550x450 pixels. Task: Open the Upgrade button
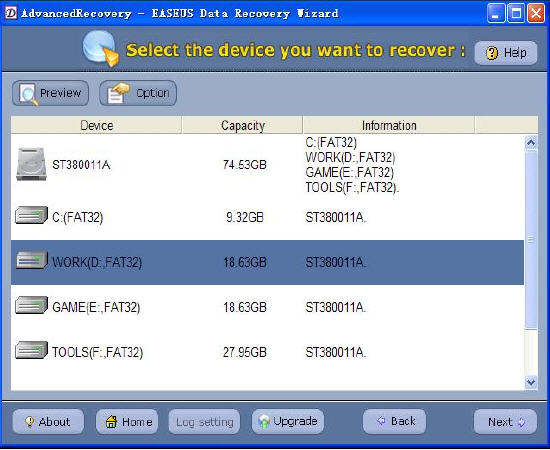pos(288,421)
